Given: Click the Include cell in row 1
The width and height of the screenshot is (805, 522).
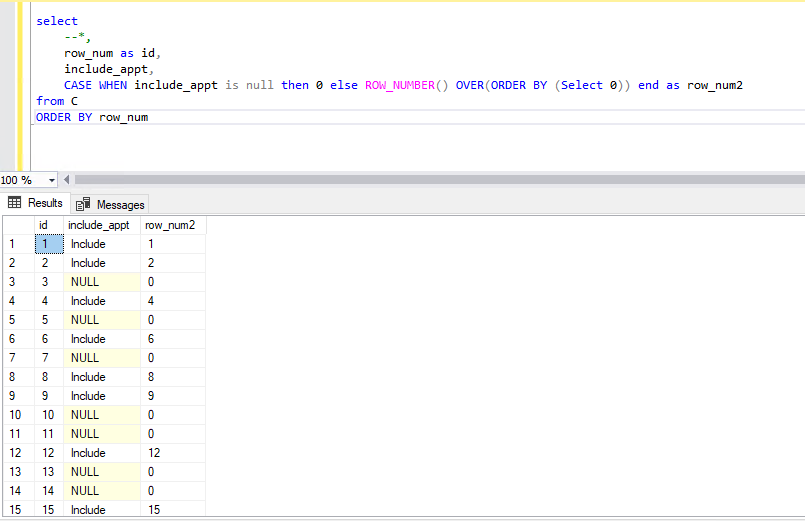Looking at the screenshot, I should tap(102, 244).
